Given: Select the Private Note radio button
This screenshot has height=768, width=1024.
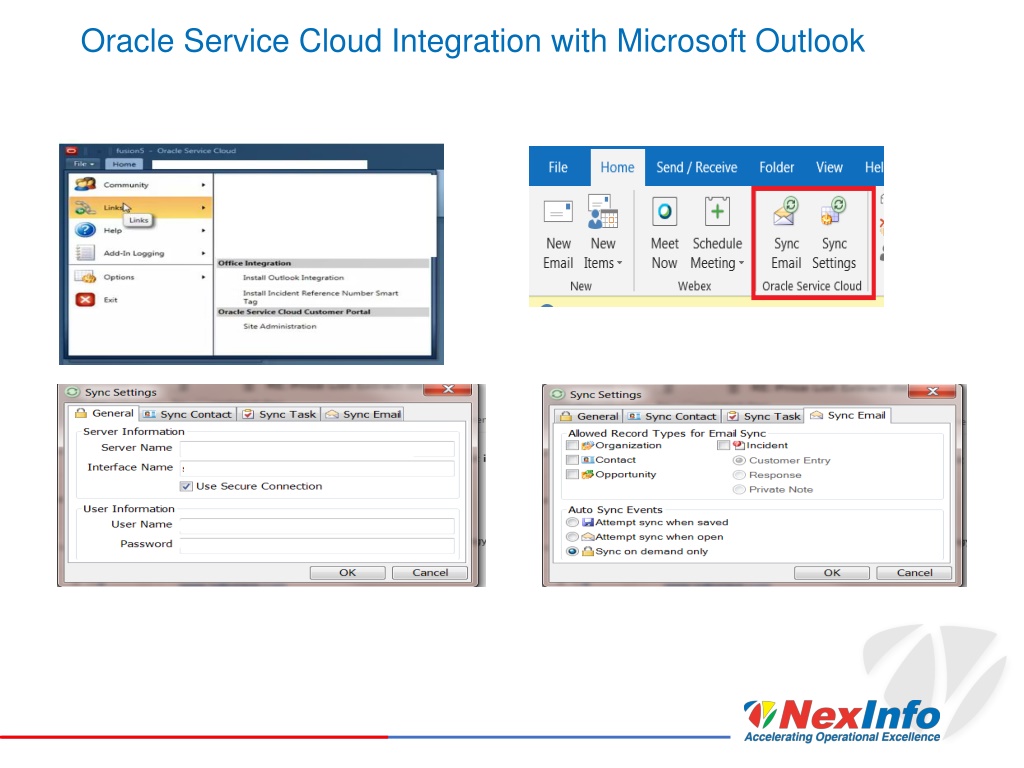Looking at the screenshot, I should [739, 489].
